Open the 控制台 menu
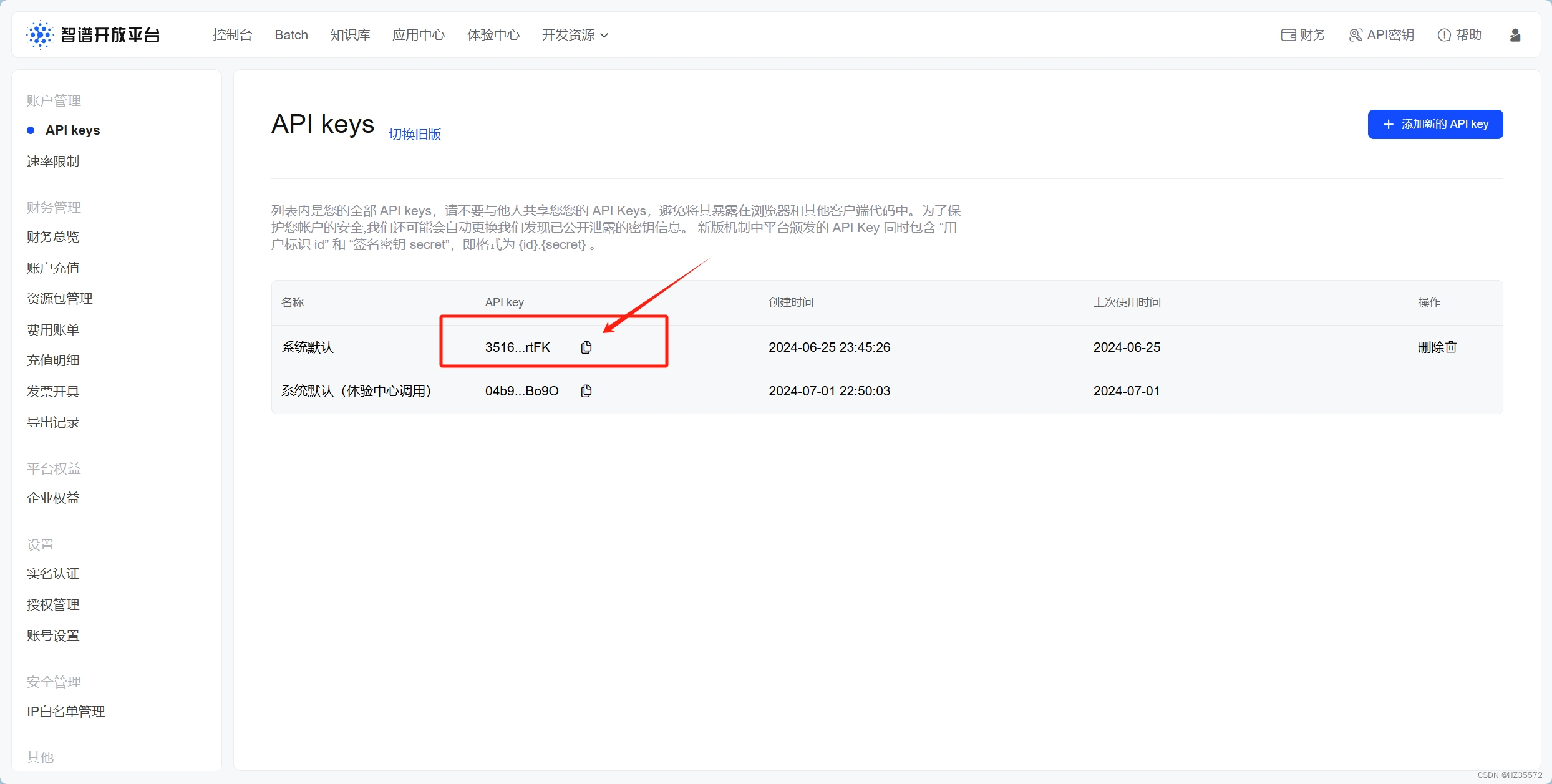Screen dimensions: 1552x784 tap(233, 35)
